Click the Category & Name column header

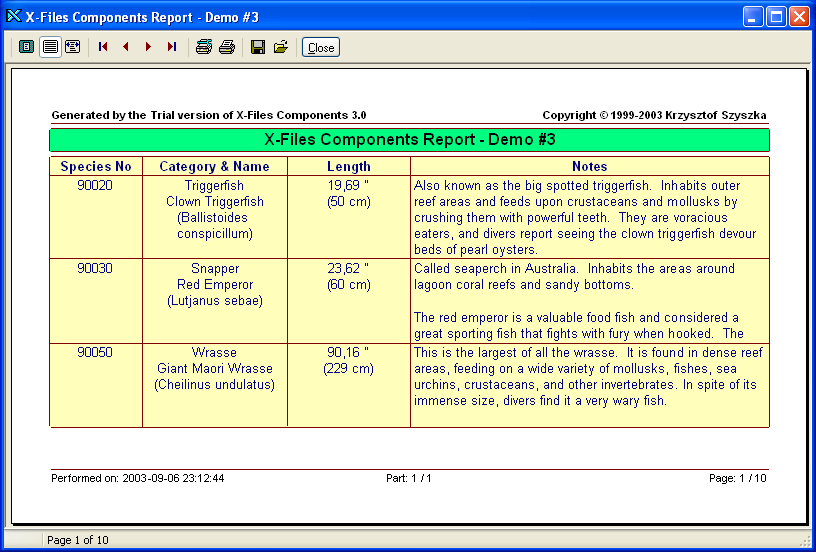(x=214, y=167)
